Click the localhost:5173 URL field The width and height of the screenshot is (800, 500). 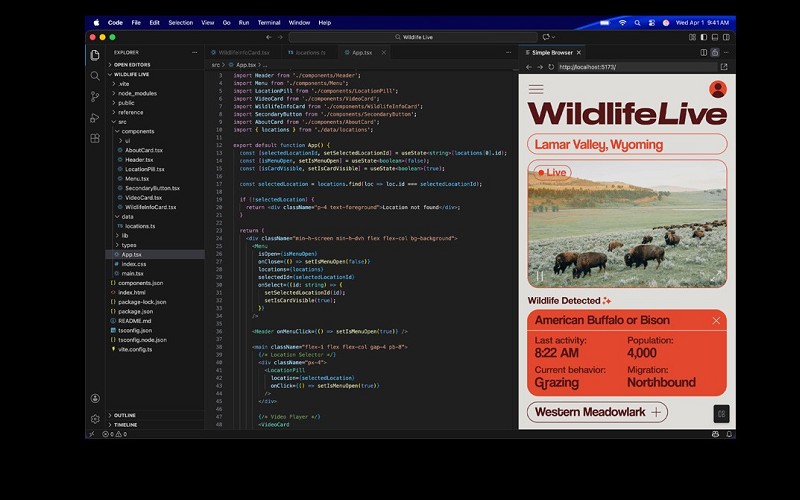click(x=637, y=67)
